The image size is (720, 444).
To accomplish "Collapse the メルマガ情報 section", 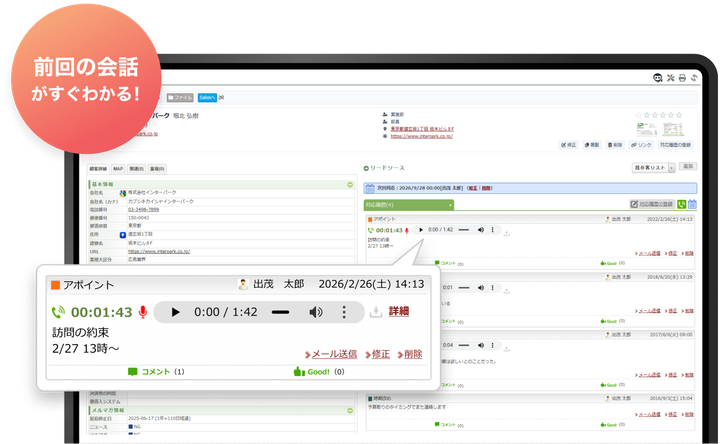I will point(350,410).
